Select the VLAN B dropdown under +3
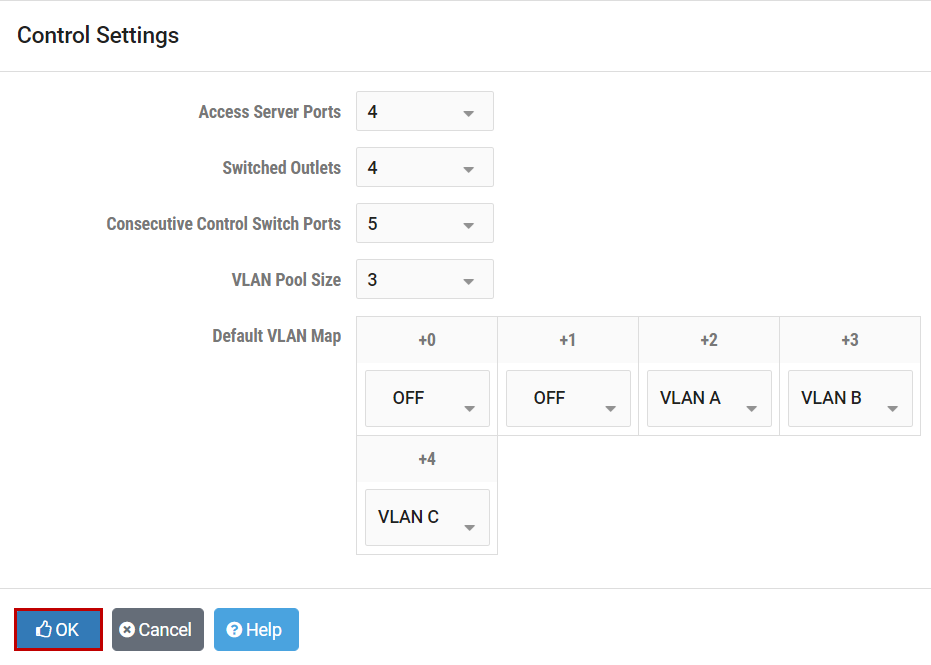 [850, 398]
